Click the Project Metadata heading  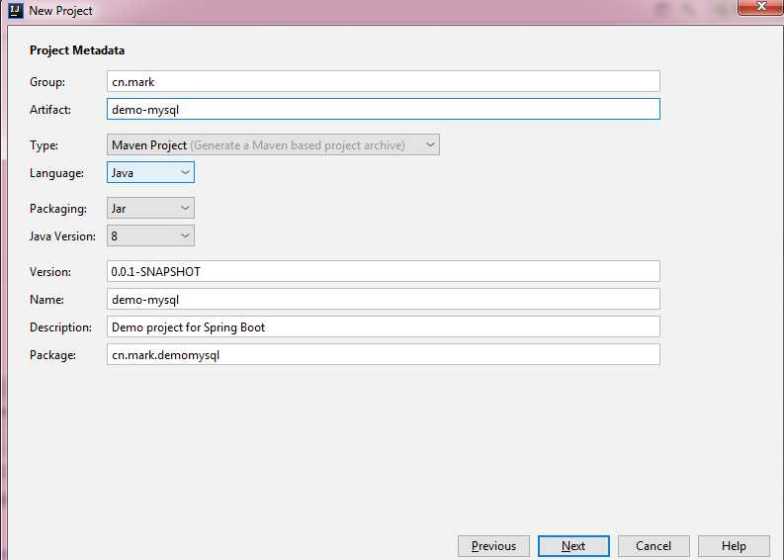point(77,50)
